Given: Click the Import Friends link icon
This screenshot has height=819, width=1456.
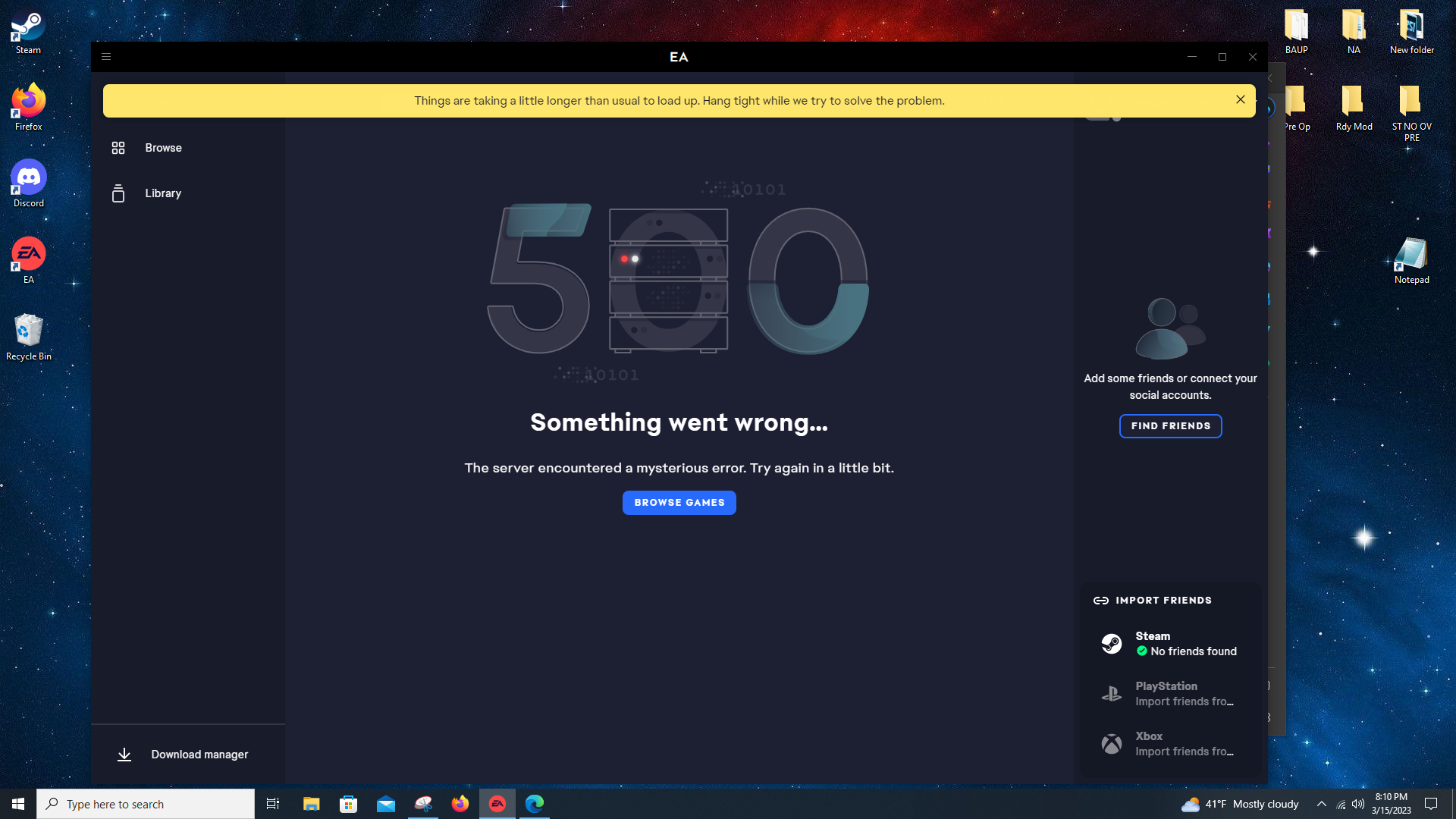Looking at the screenshot, I should [x=1100, y=601].
